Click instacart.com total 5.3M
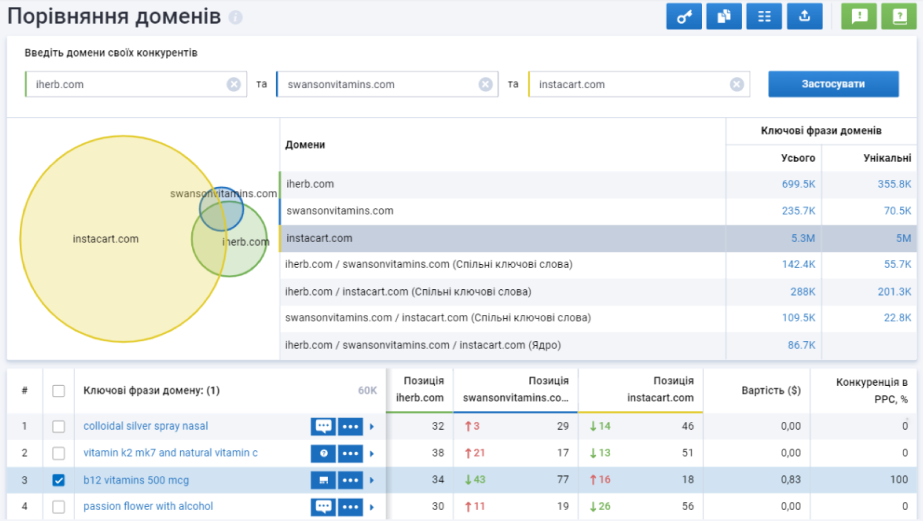The height and width of the screenshot is (521, 923). tap(803, 238)
